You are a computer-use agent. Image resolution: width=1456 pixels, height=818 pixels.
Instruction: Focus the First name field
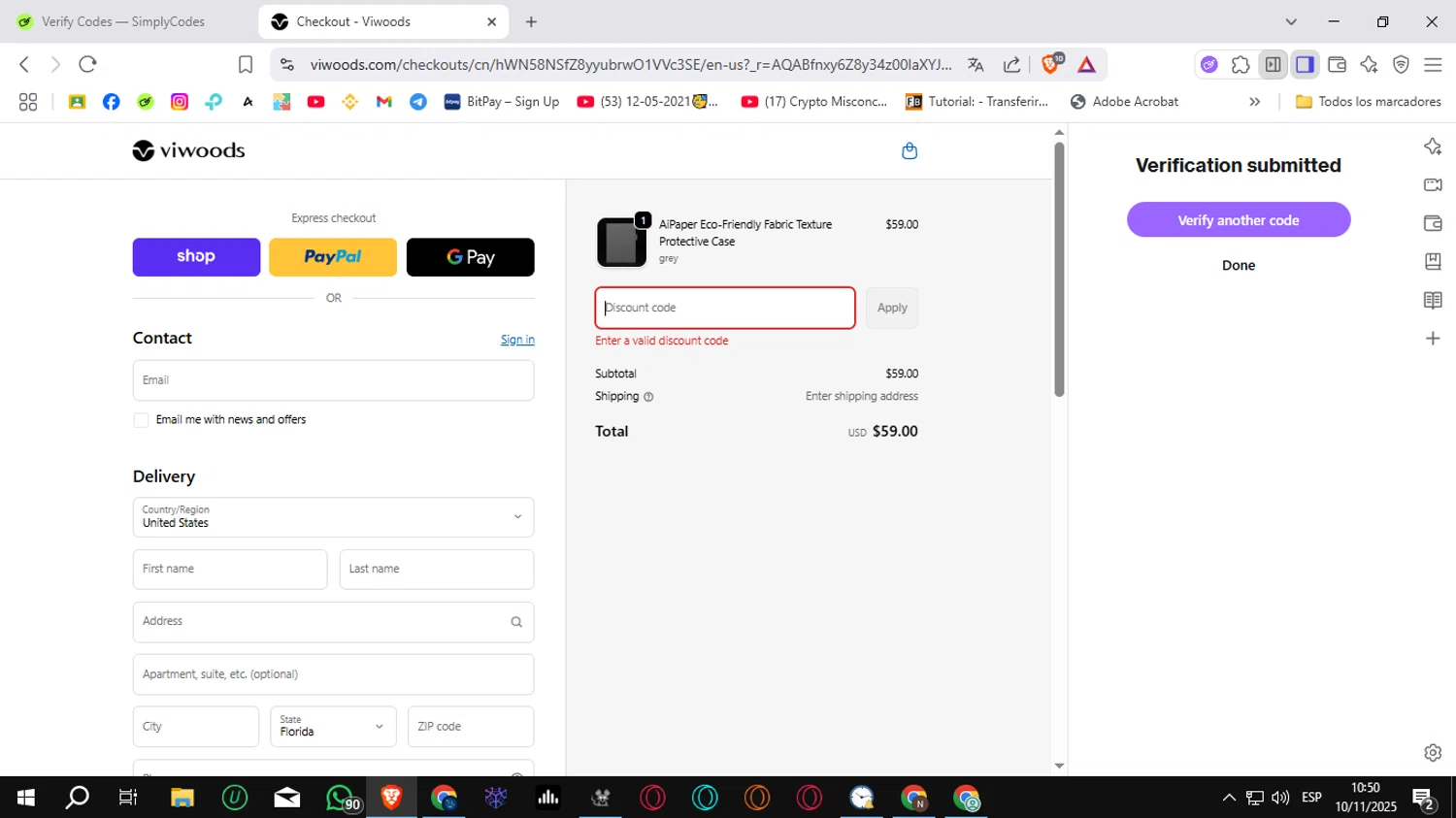pyautogui.click(x=230, y=570)
